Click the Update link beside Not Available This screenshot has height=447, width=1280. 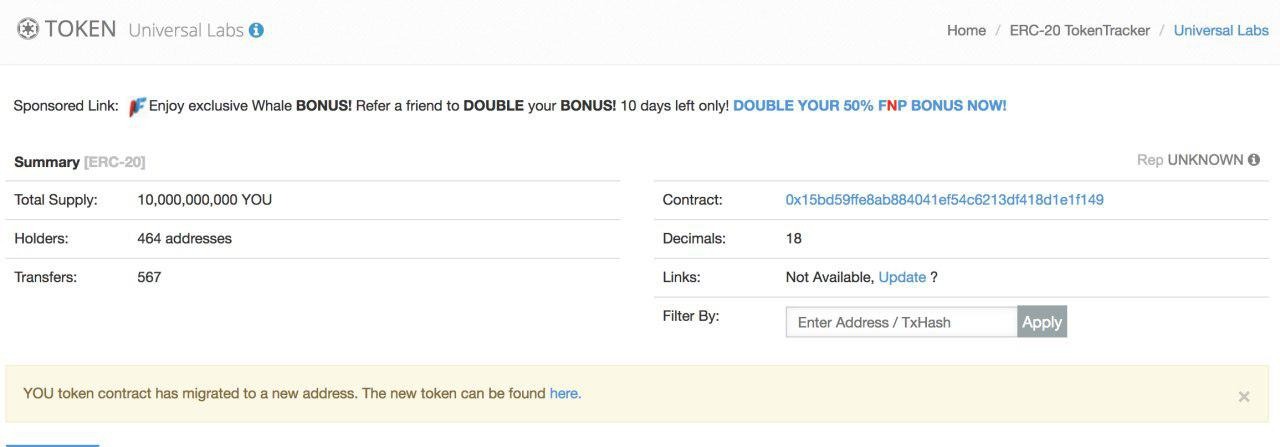(902, 277)
